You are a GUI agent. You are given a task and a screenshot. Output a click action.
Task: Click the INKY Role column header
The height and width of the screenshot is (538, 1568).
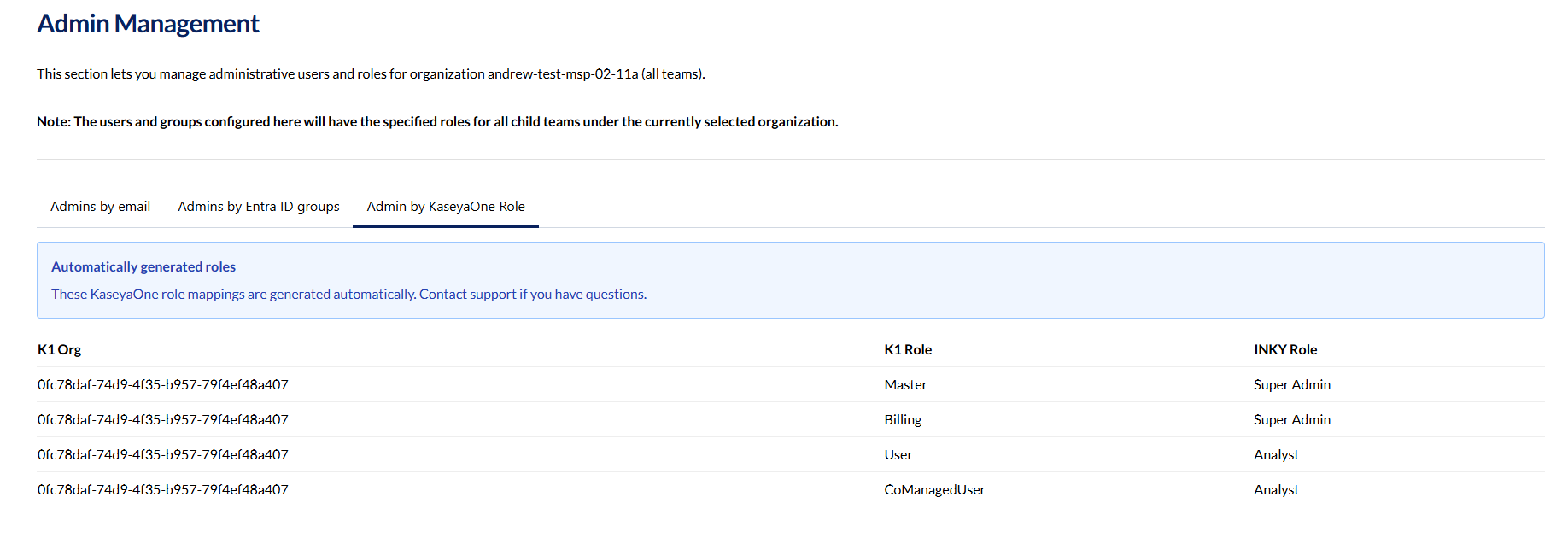tap(1285, 350)
